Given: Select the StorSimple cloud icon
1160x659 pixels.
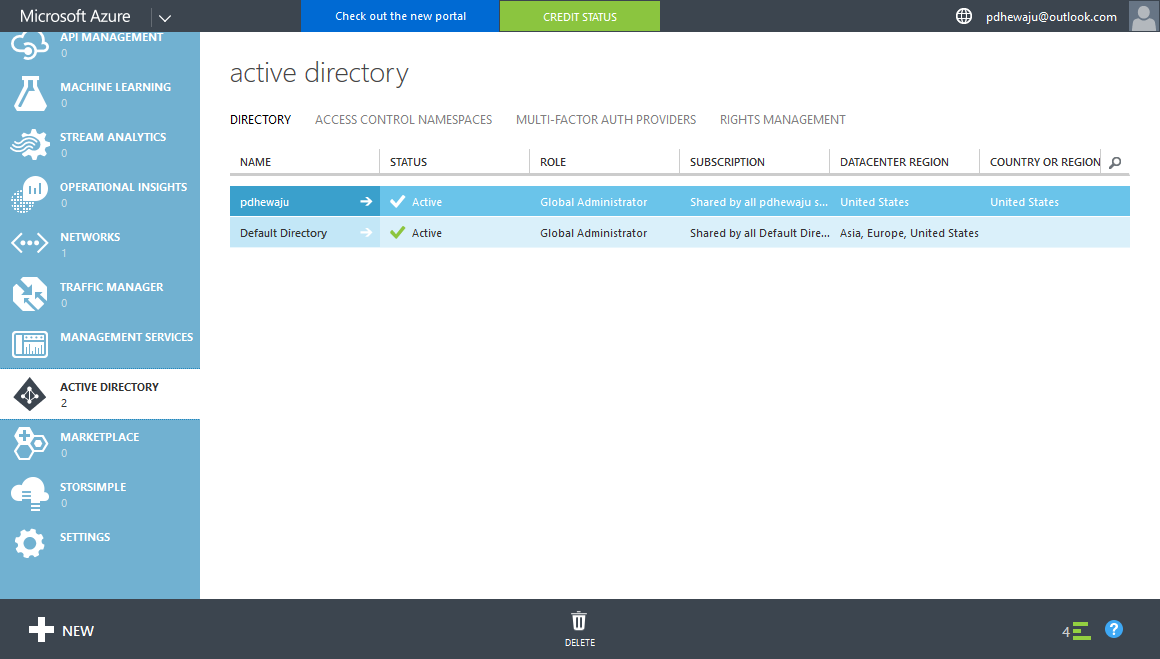Looking at the screenshot, I should point(30,493).
